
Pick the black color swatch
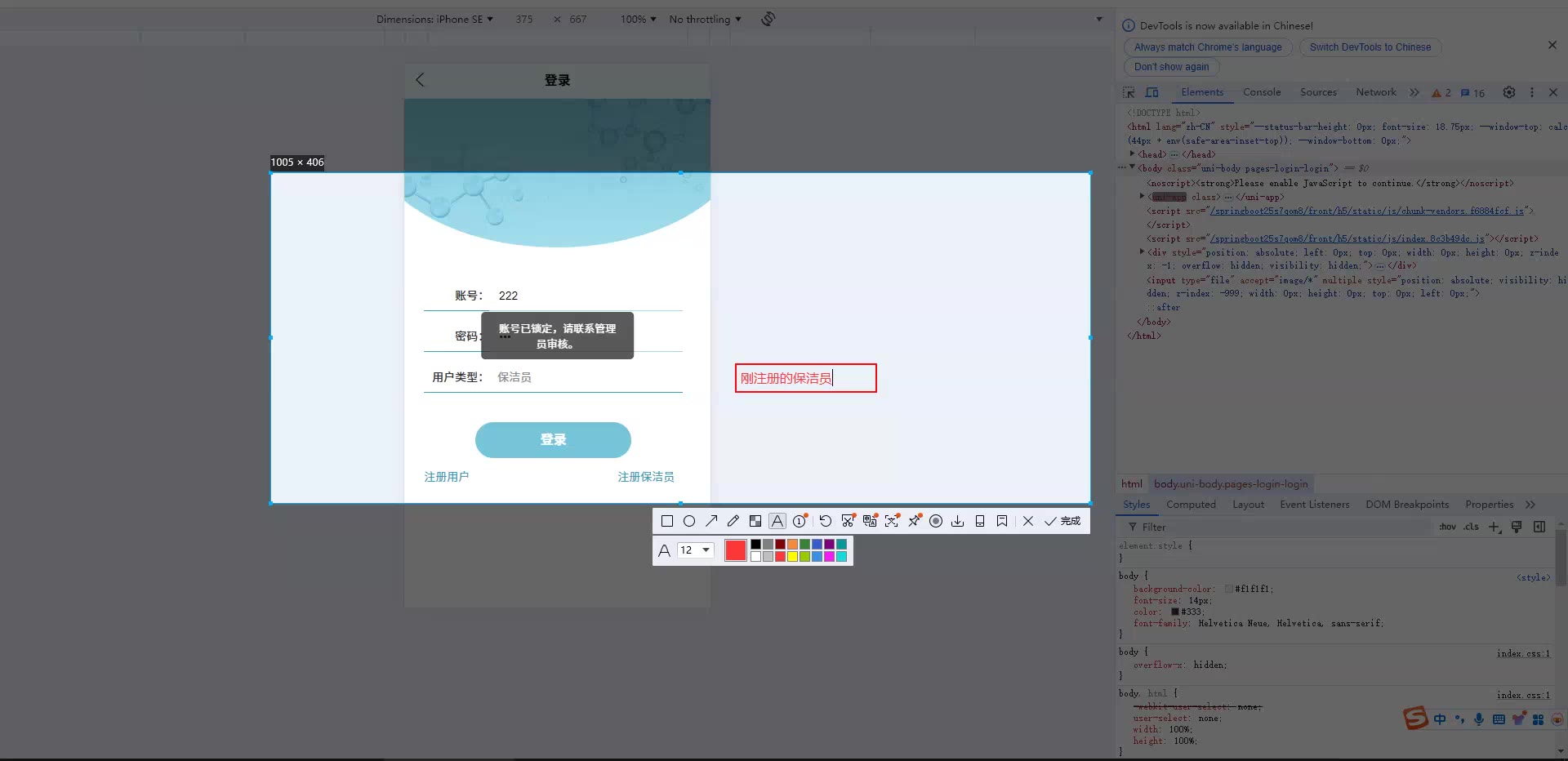[756, 545]
